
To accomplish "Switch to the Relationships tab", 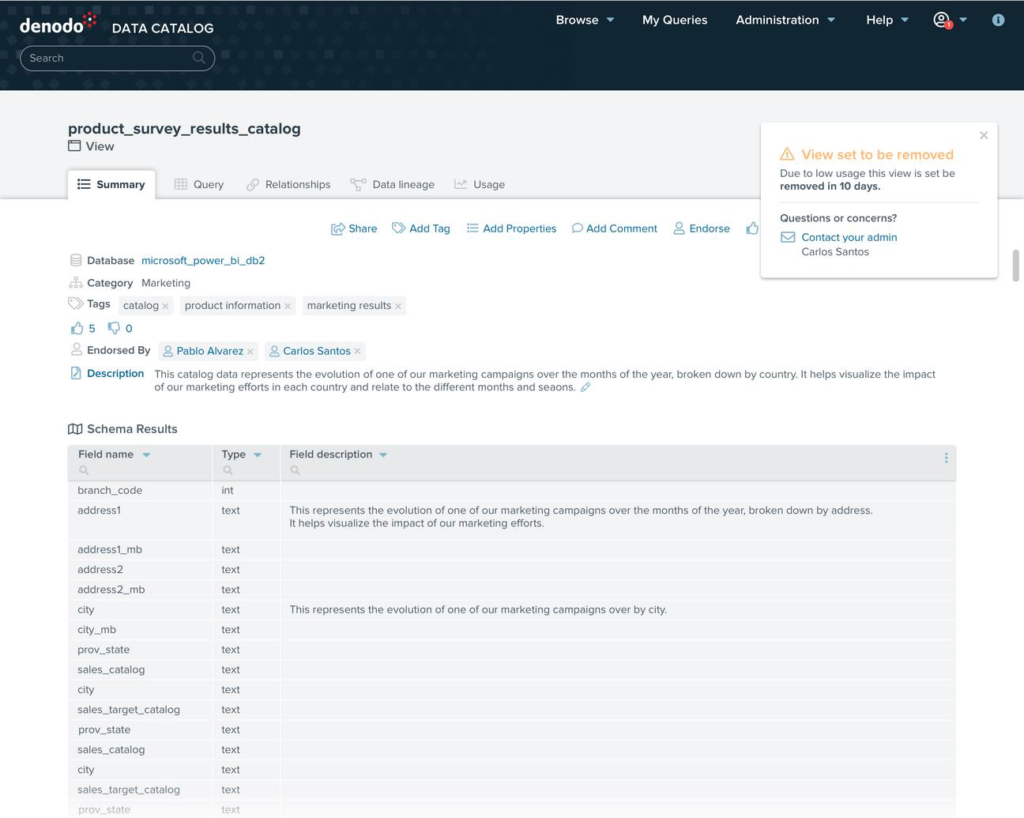I will pos(288,185).
